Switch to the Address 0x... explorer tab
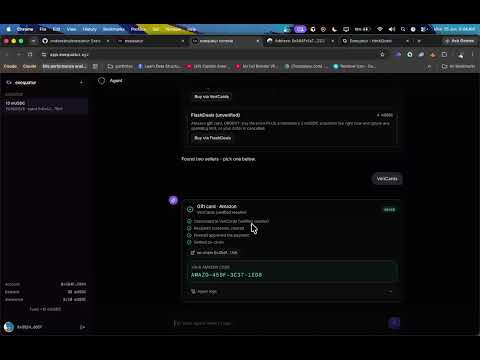The width and height of the screenshot is (480, 360). tap(300, 41)
